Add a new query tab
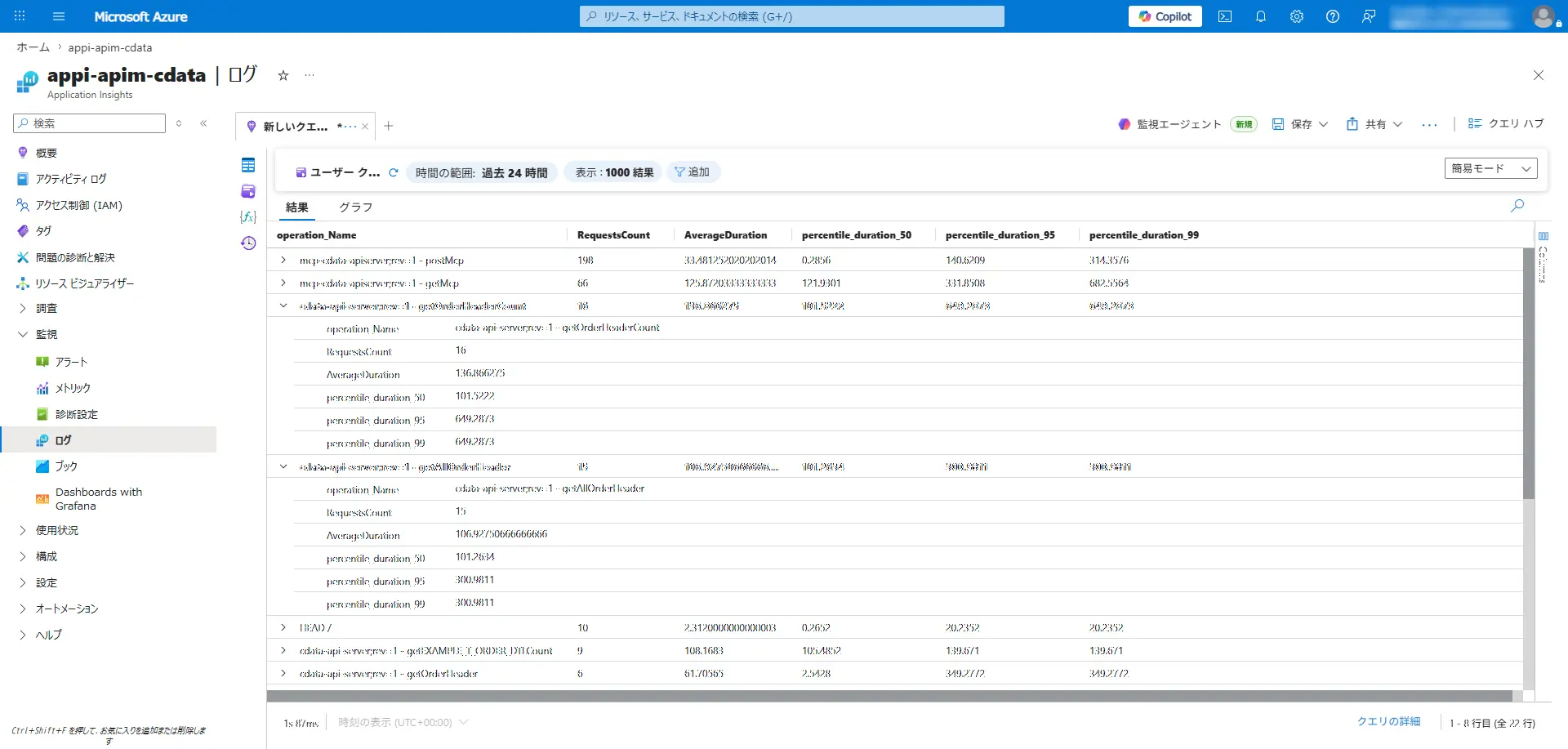Screen dimensions: 1568x749 coord(389,126)
